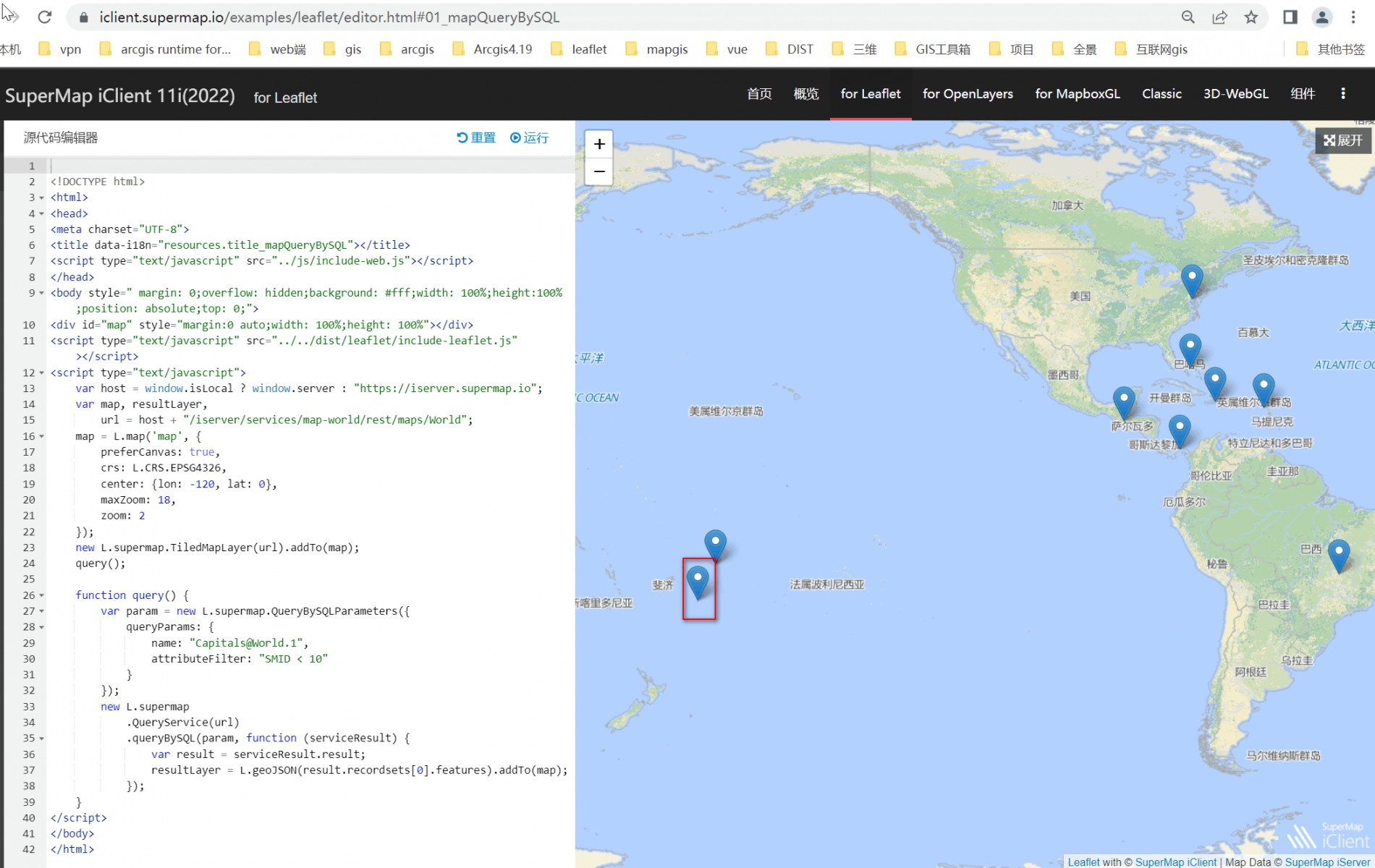Viewport: 1375px width, 868px height.
Task: Collapse the html tag fold on line 3
Action: tap(41, 197)
